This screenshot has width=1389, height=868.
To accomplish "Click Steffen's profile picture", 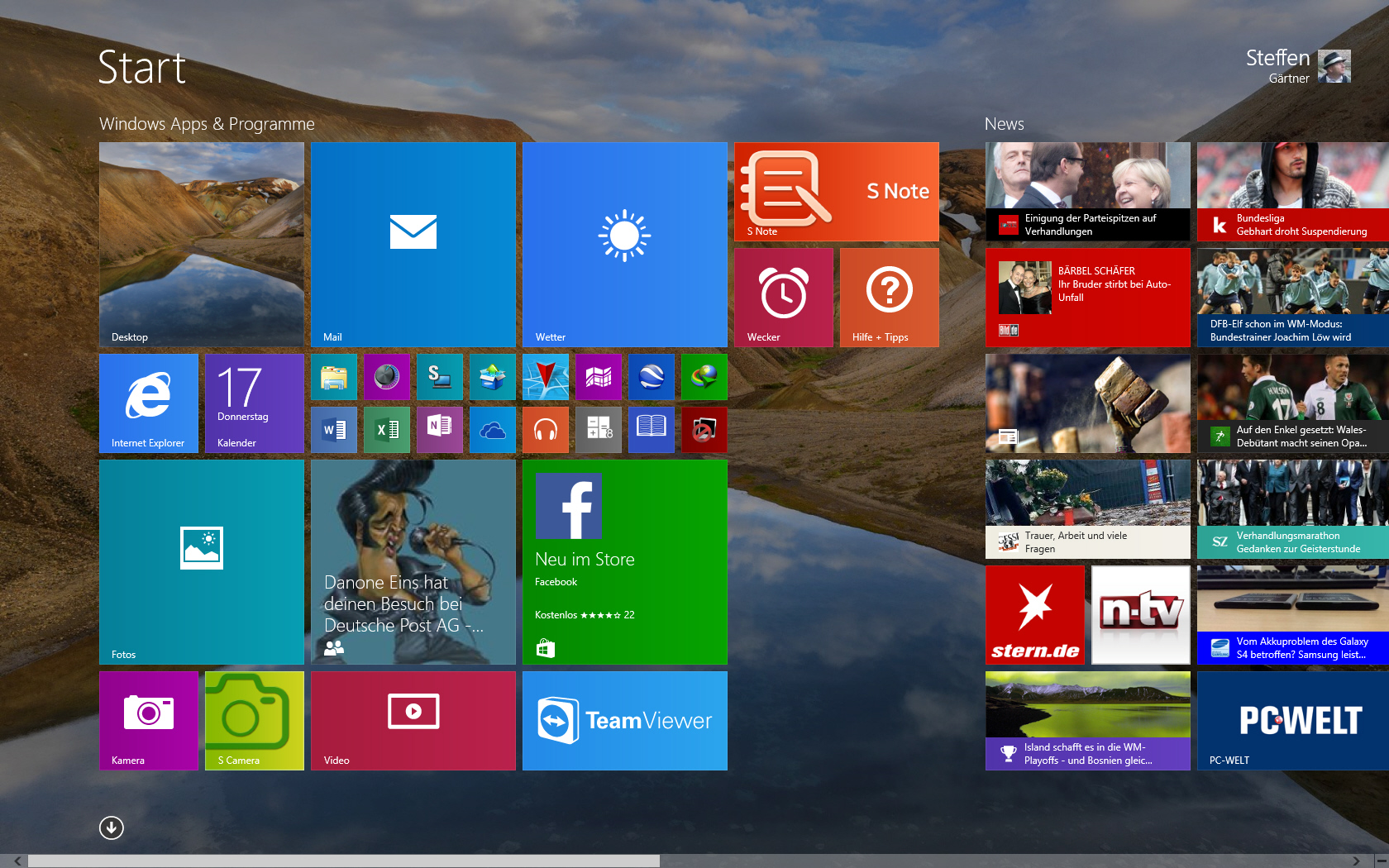I will (1334, 66).
